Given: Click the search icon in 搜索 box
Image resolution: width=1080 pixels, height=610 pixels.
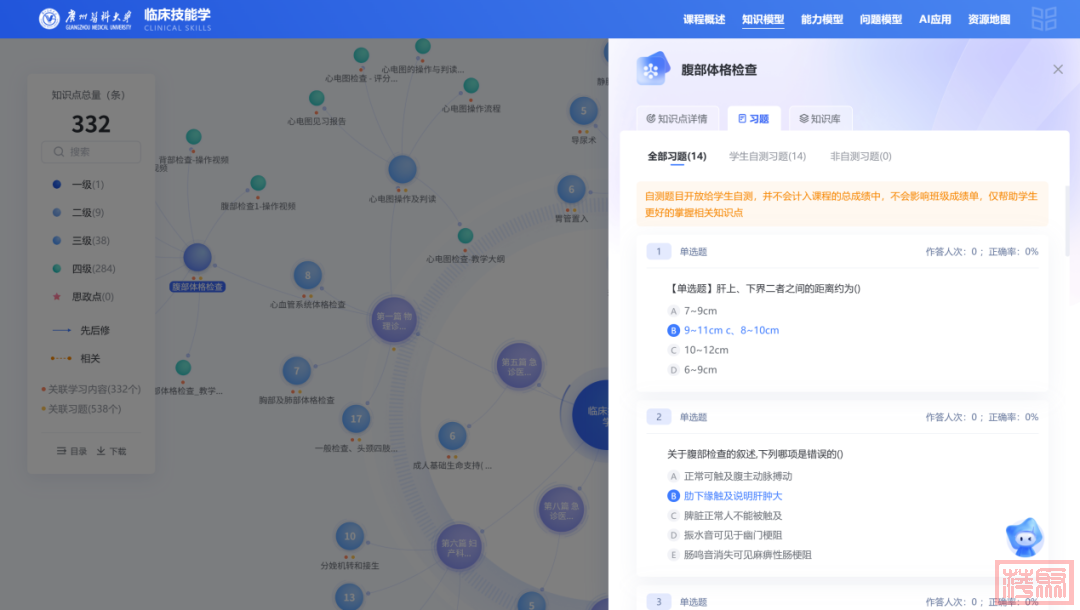Looking at the screenshot, I should click(57, 152).
